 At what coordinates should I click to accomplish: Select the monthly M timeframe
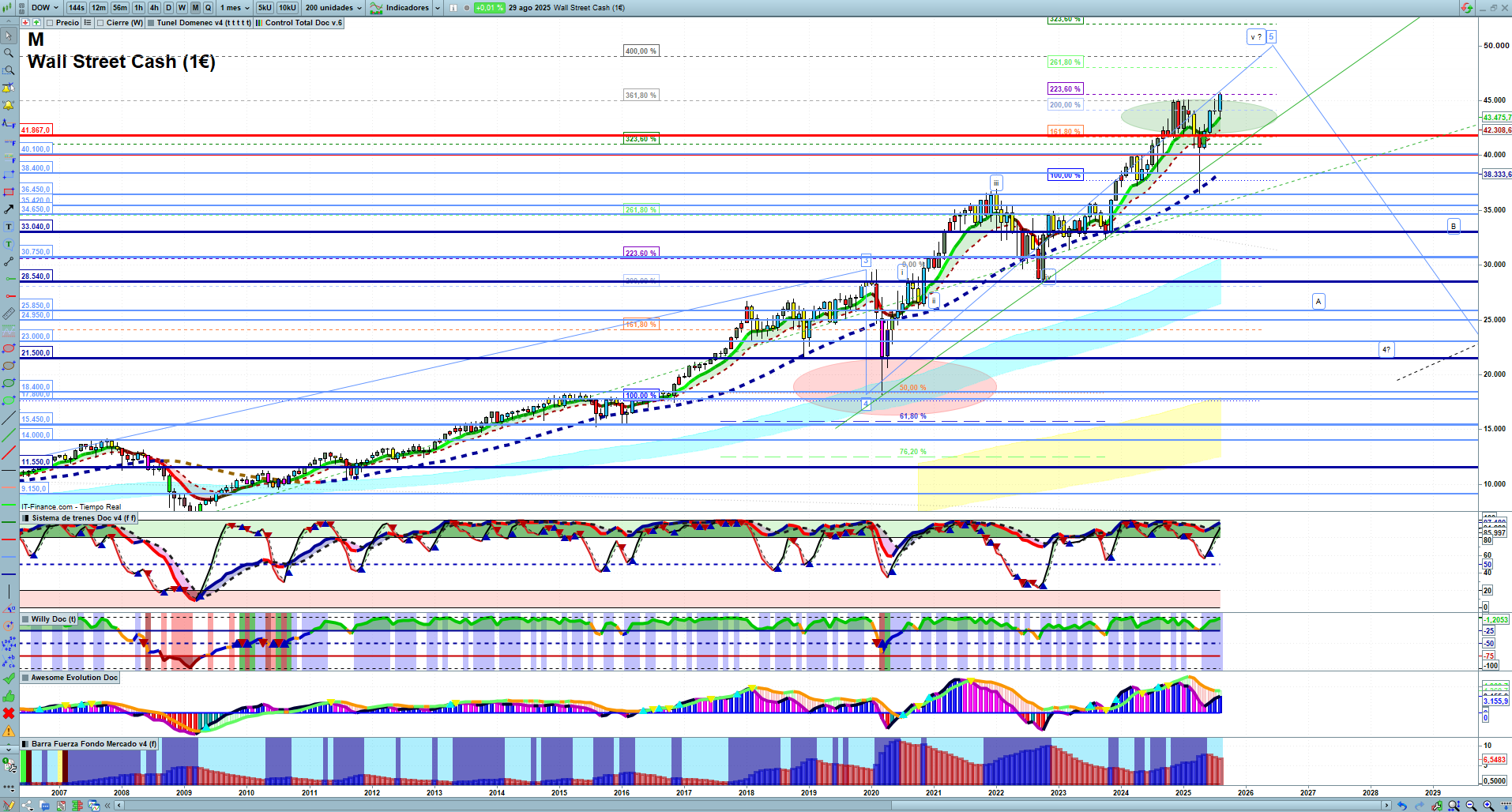[x=195, y=8]
